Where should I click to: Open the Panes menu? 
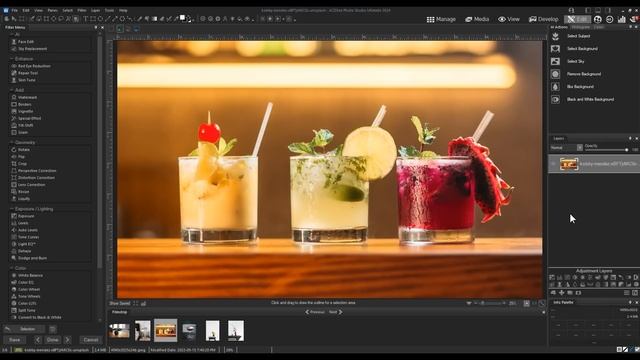tap(52, 10)
